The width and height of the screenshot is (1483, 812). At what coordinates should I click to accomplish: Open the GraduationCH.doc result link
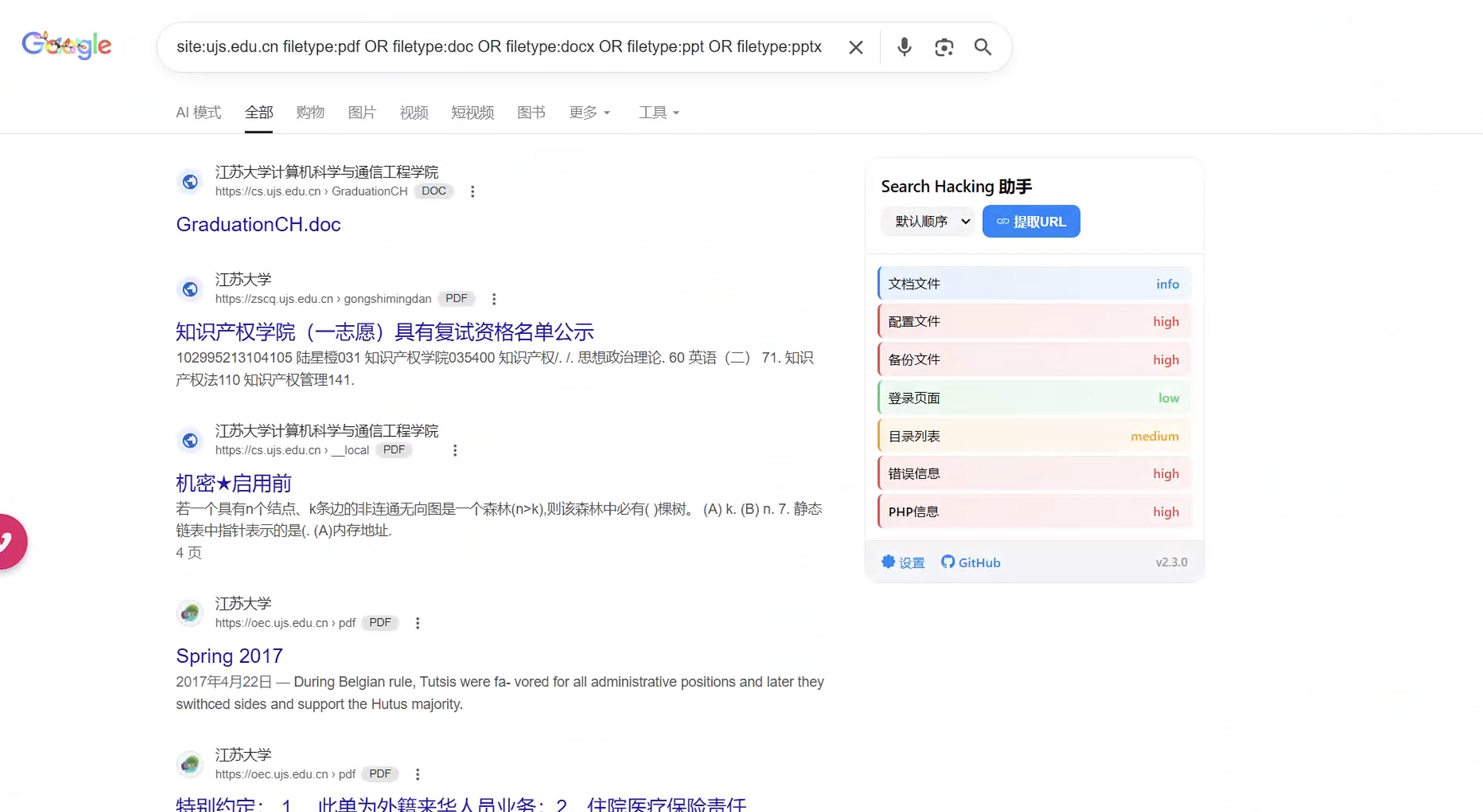(x=258, y=224)
